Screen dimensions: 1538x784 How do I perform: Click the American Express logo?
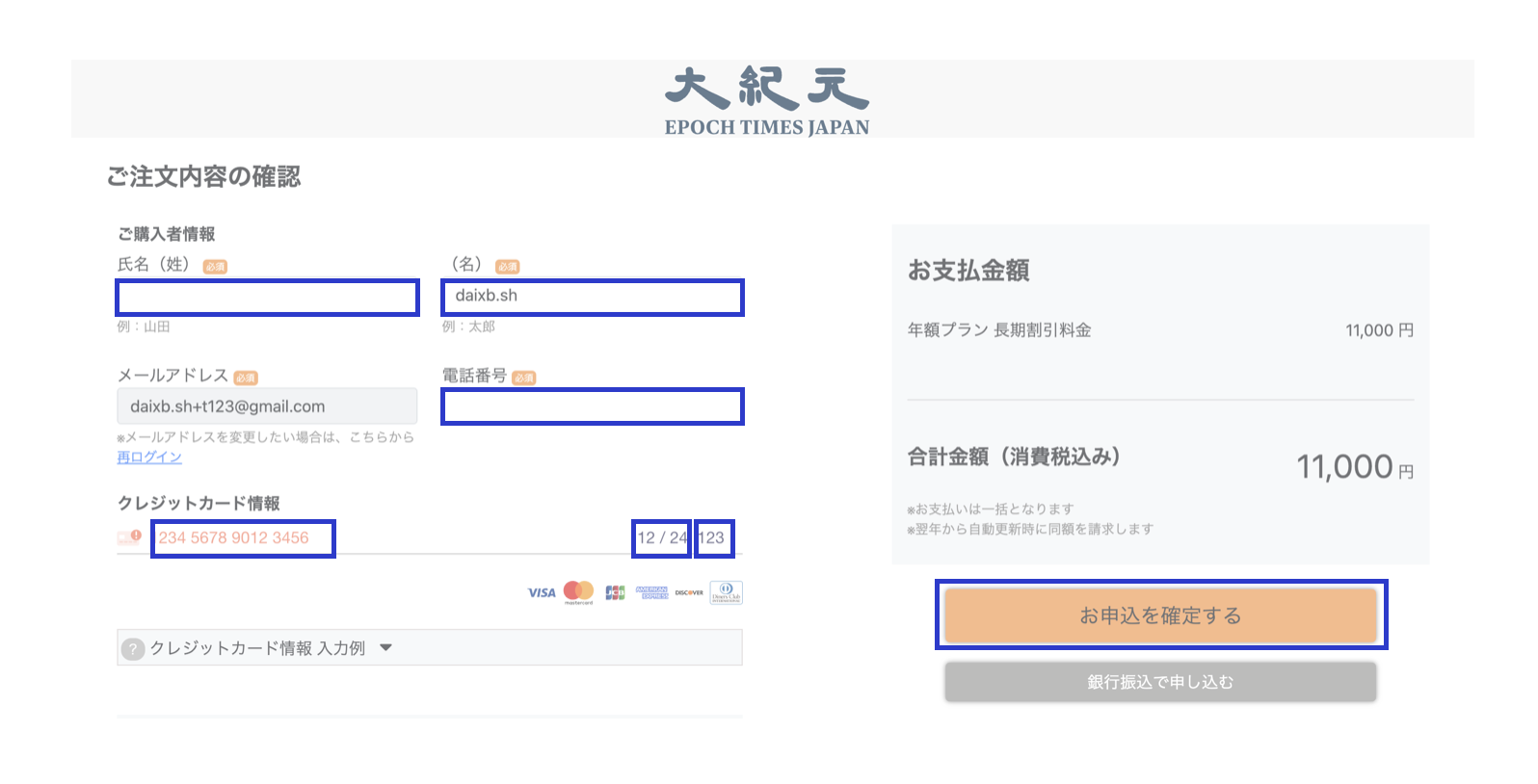651,592
